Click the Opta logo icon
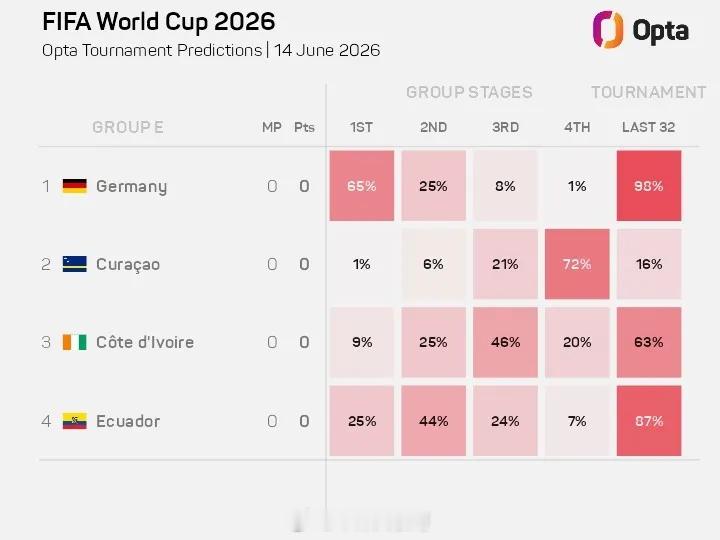The height and width of the screenshot is (540, 720). click(x=608, y=30)
